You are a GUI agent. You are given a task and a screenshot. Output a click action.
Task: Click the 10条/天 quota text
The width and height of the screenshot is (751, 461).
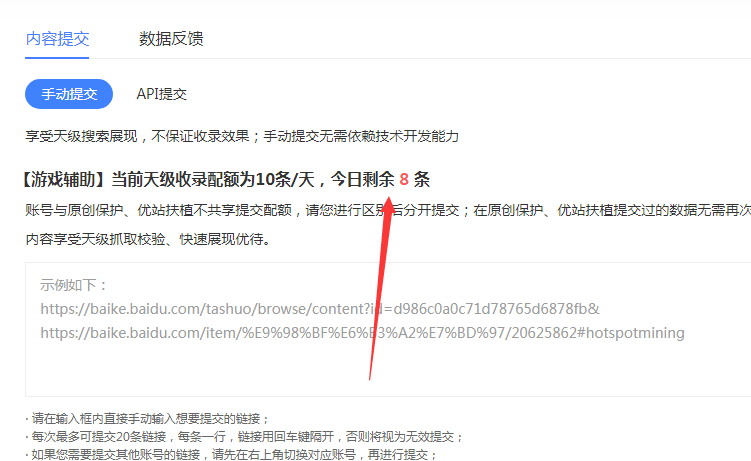[285, 180]
